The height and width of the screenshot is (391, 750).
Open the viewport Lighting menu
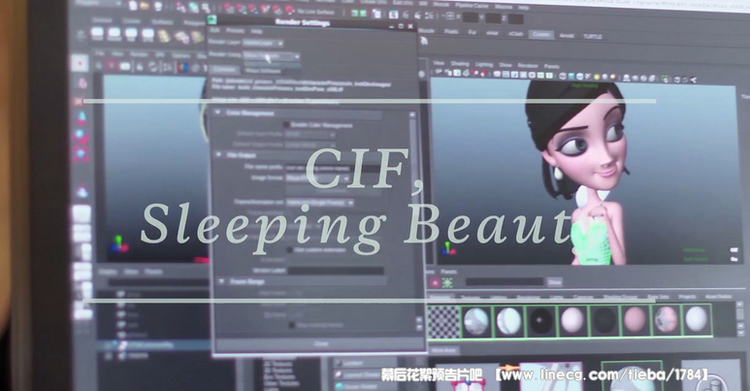click(484, 64)
